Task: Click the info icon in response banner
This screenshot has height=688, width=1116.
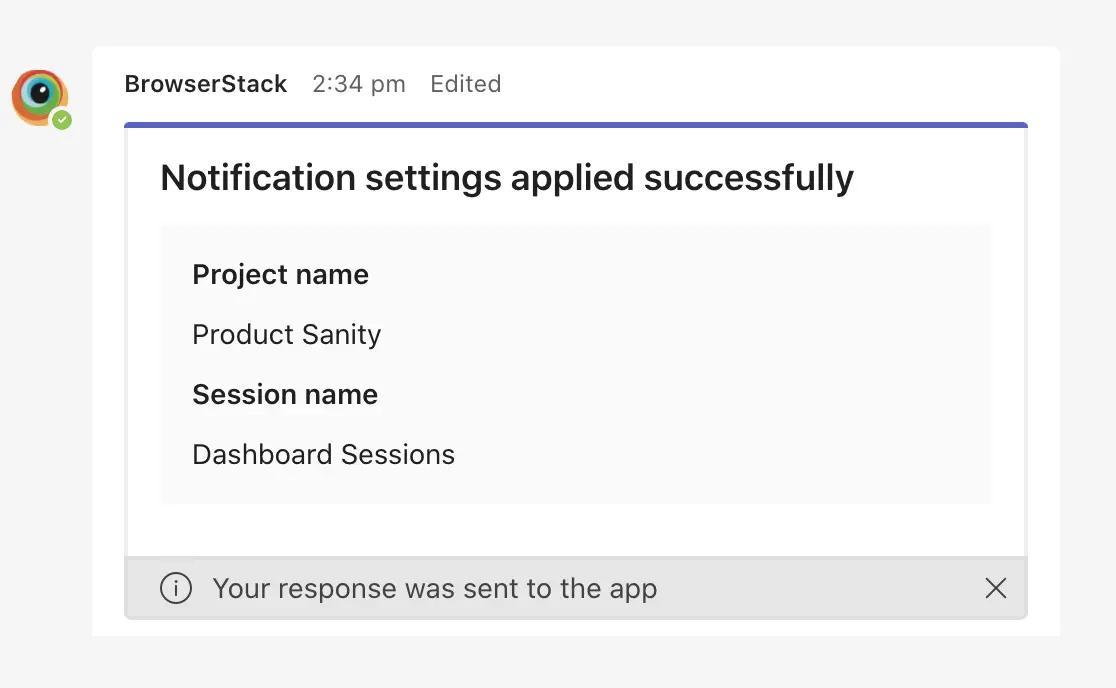Action: click(x=176, y=588)
